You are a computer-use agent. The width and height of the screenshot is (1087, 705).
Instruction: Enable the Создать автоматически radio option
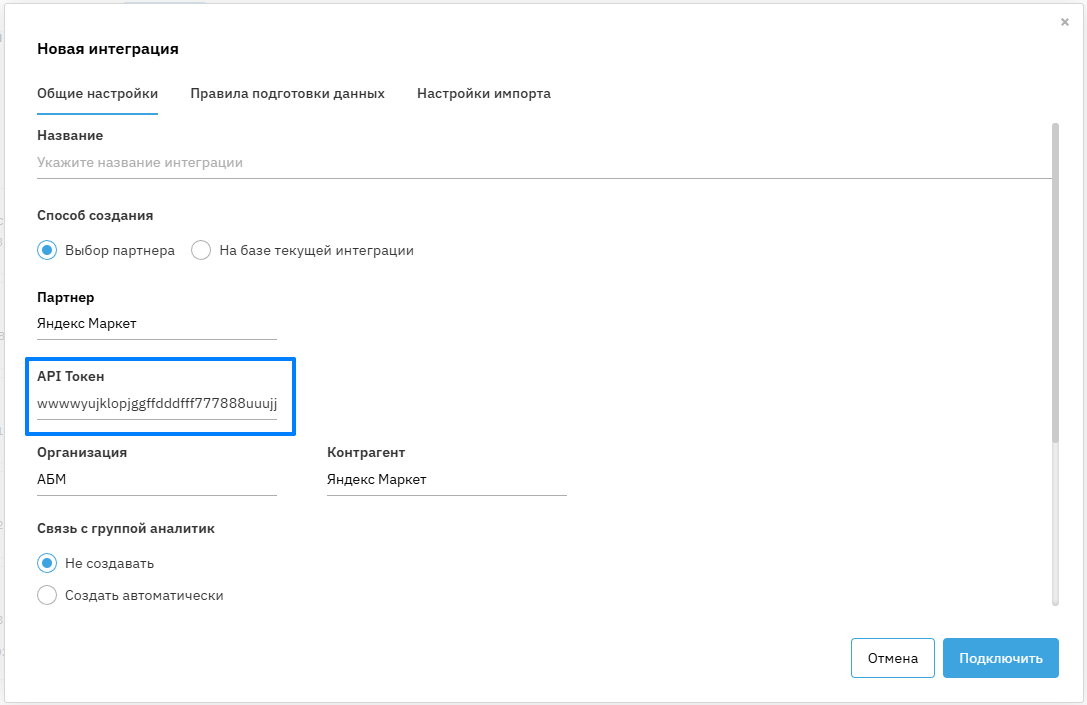47,595
